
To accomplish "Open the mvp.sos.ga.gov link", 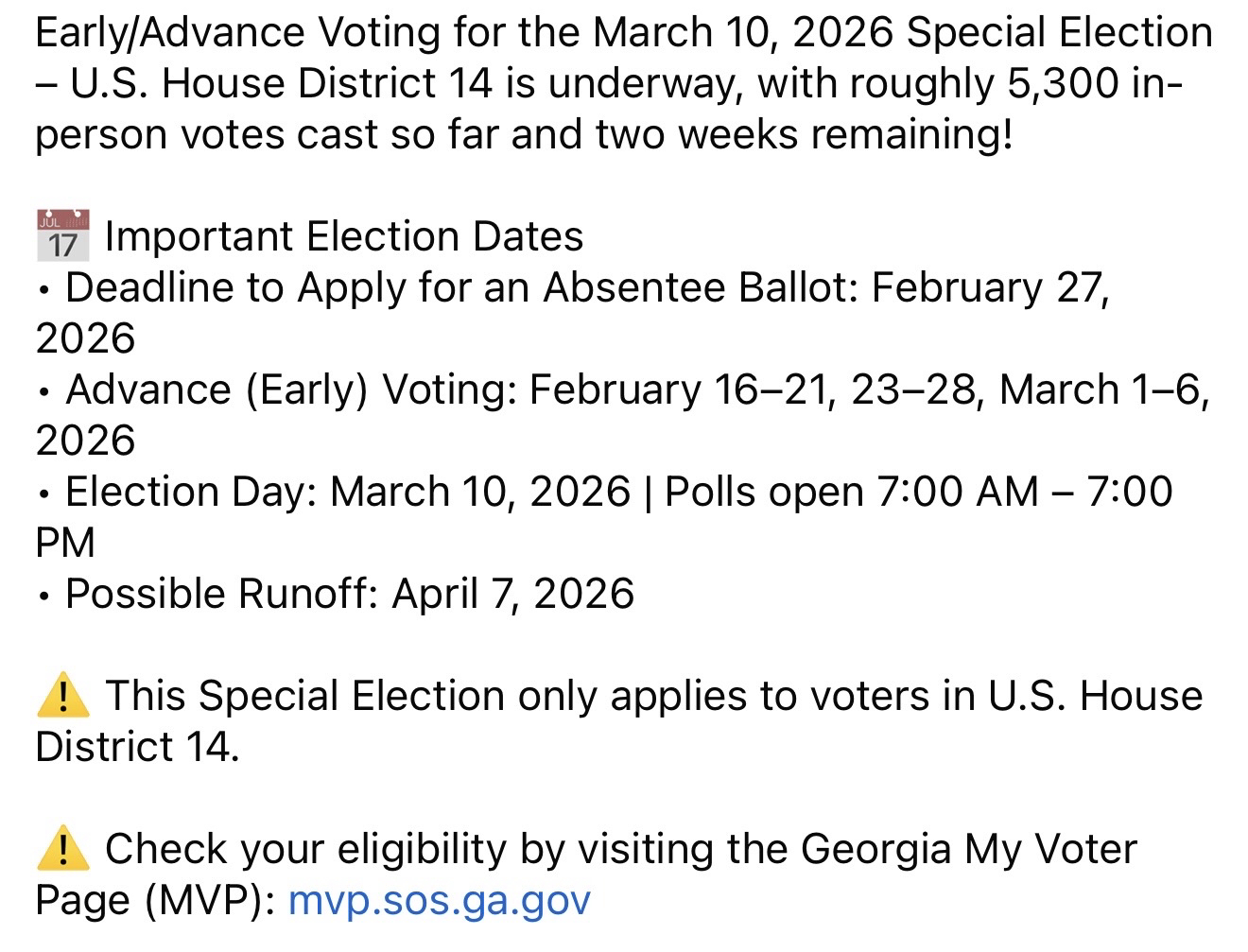I will pyautogui.click(x=439, y=900).
